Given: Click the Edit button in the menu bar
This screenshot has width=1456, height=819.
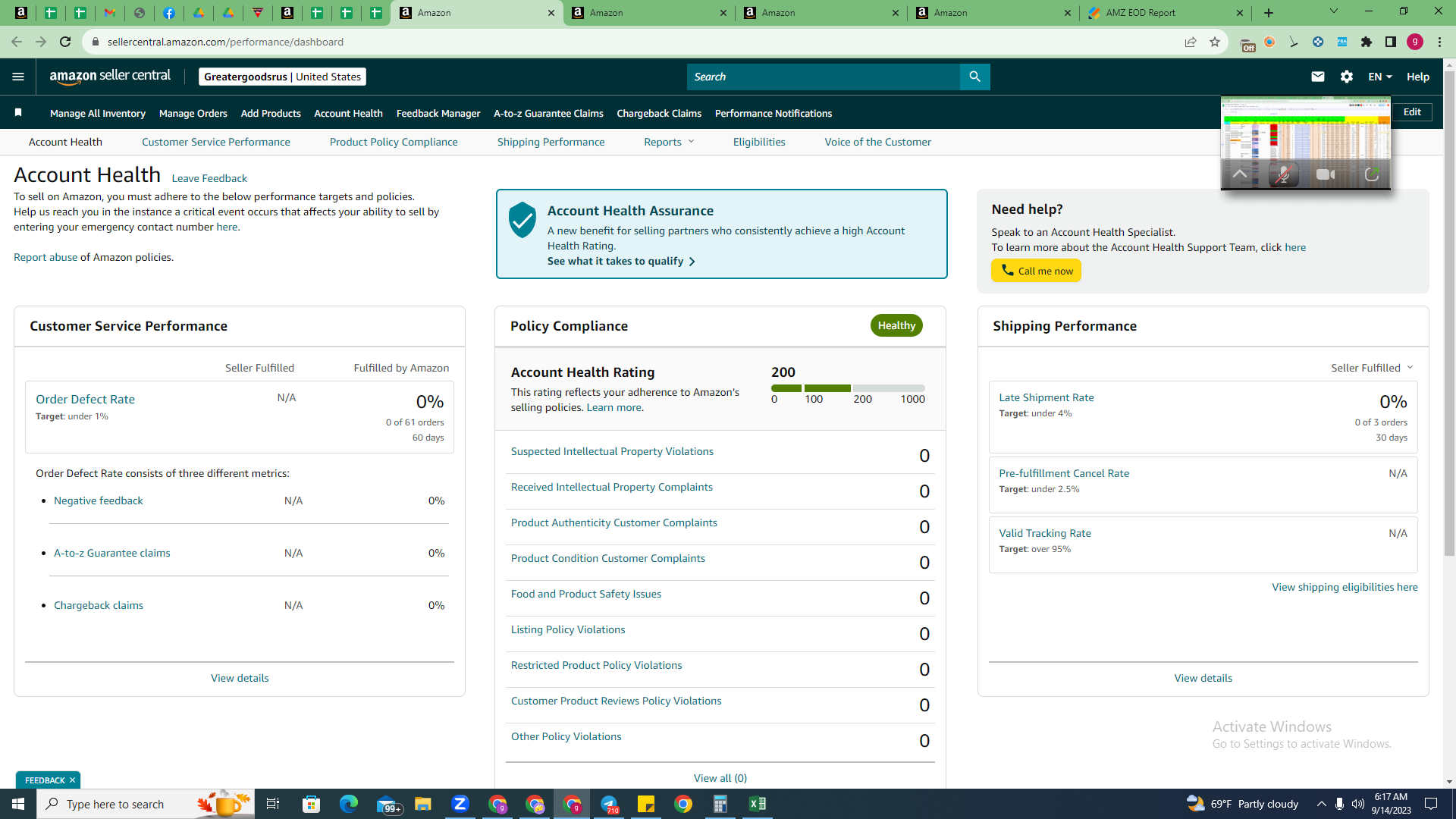Looking at the screenshot, I should (x=1412, y=112).
